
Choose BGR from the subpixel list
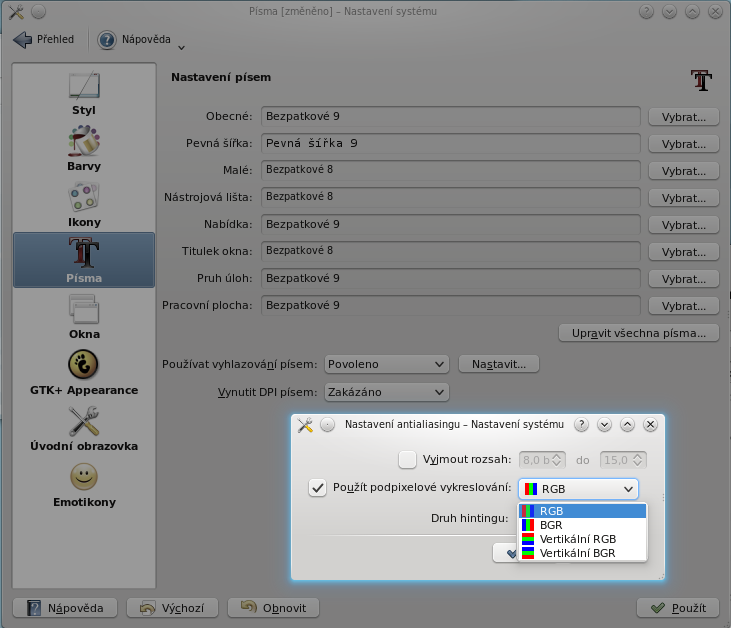(x=583, y=525)
